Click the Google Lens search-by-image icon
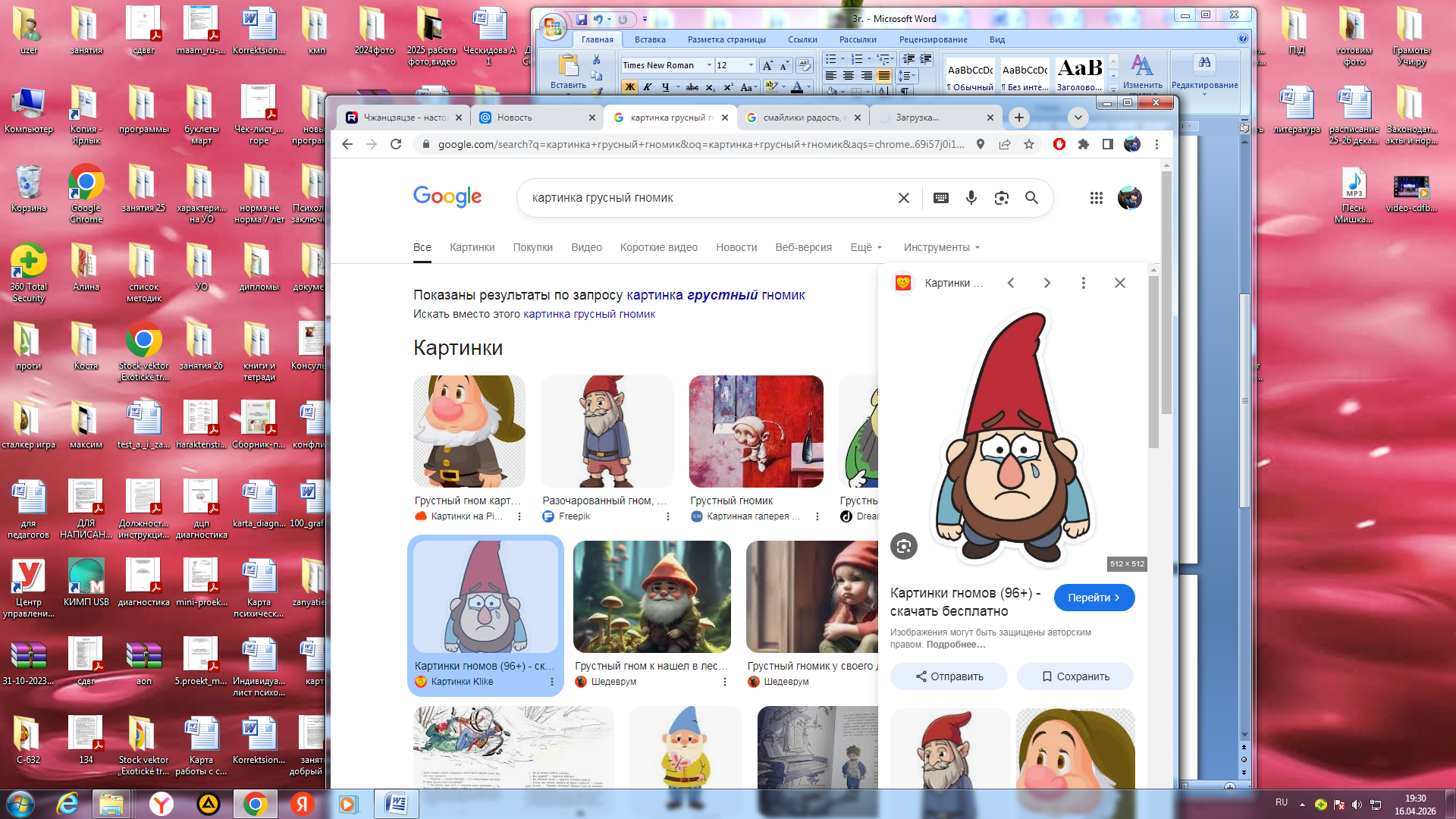Image resolution: width=1456 pixels, height=819 pixels. click(x=1001, y=198)
